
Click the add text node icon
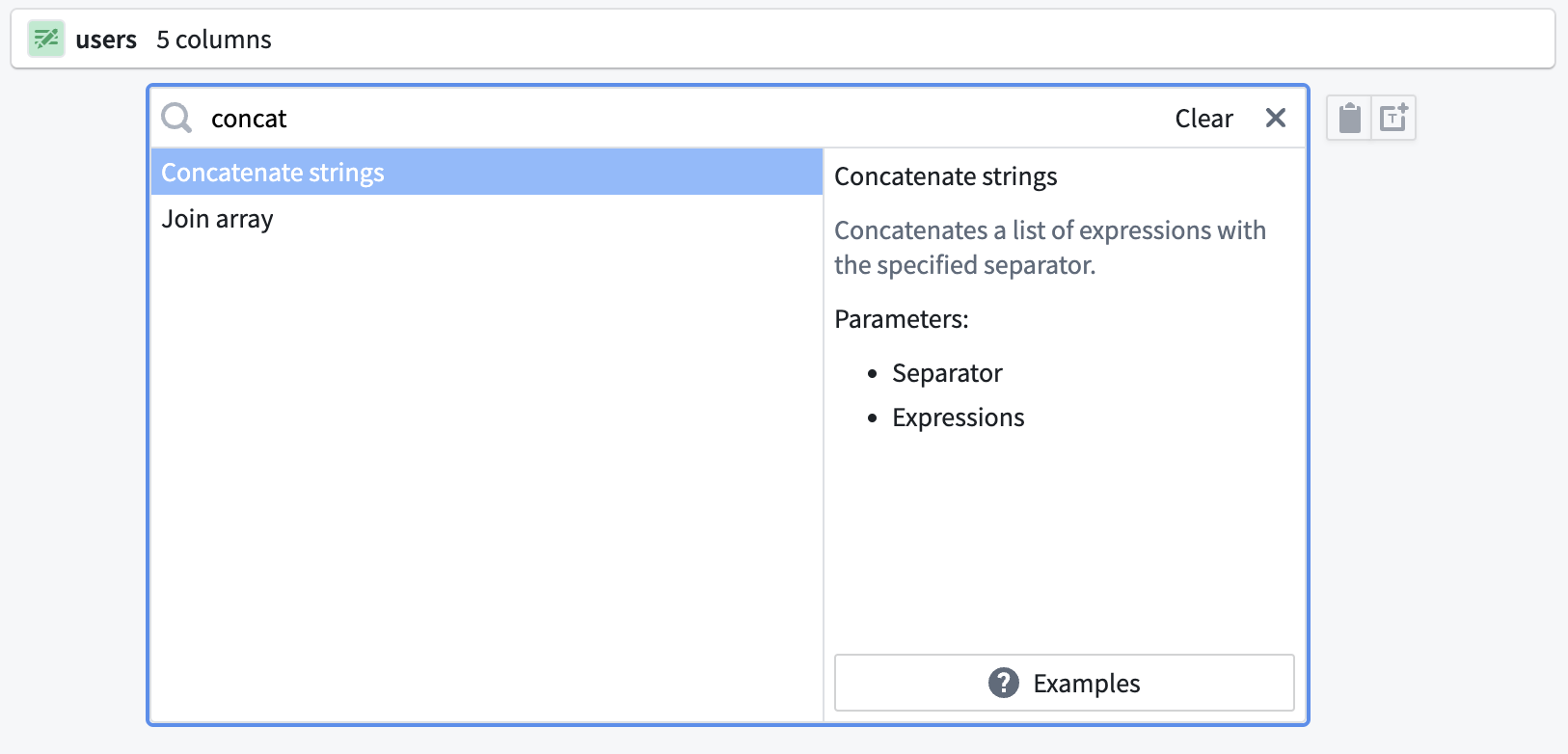pyautogui.click(x=1393, y=118)
